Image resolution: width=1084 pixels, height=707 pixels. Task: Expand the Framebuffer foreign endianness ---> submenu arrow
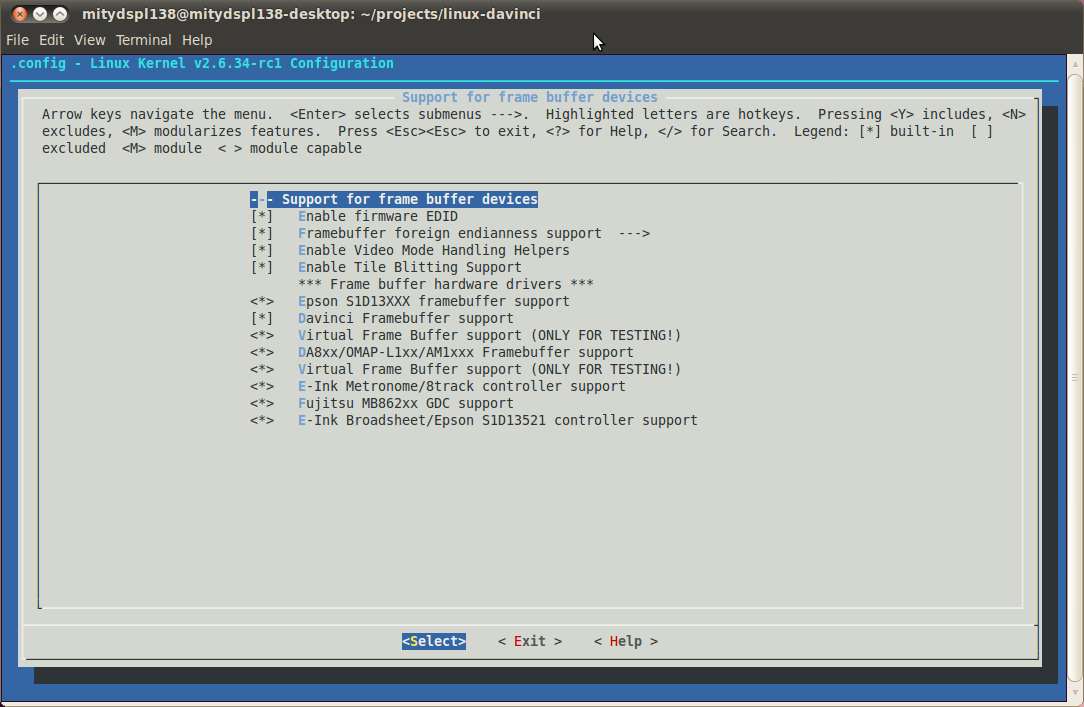pos(634,234)
